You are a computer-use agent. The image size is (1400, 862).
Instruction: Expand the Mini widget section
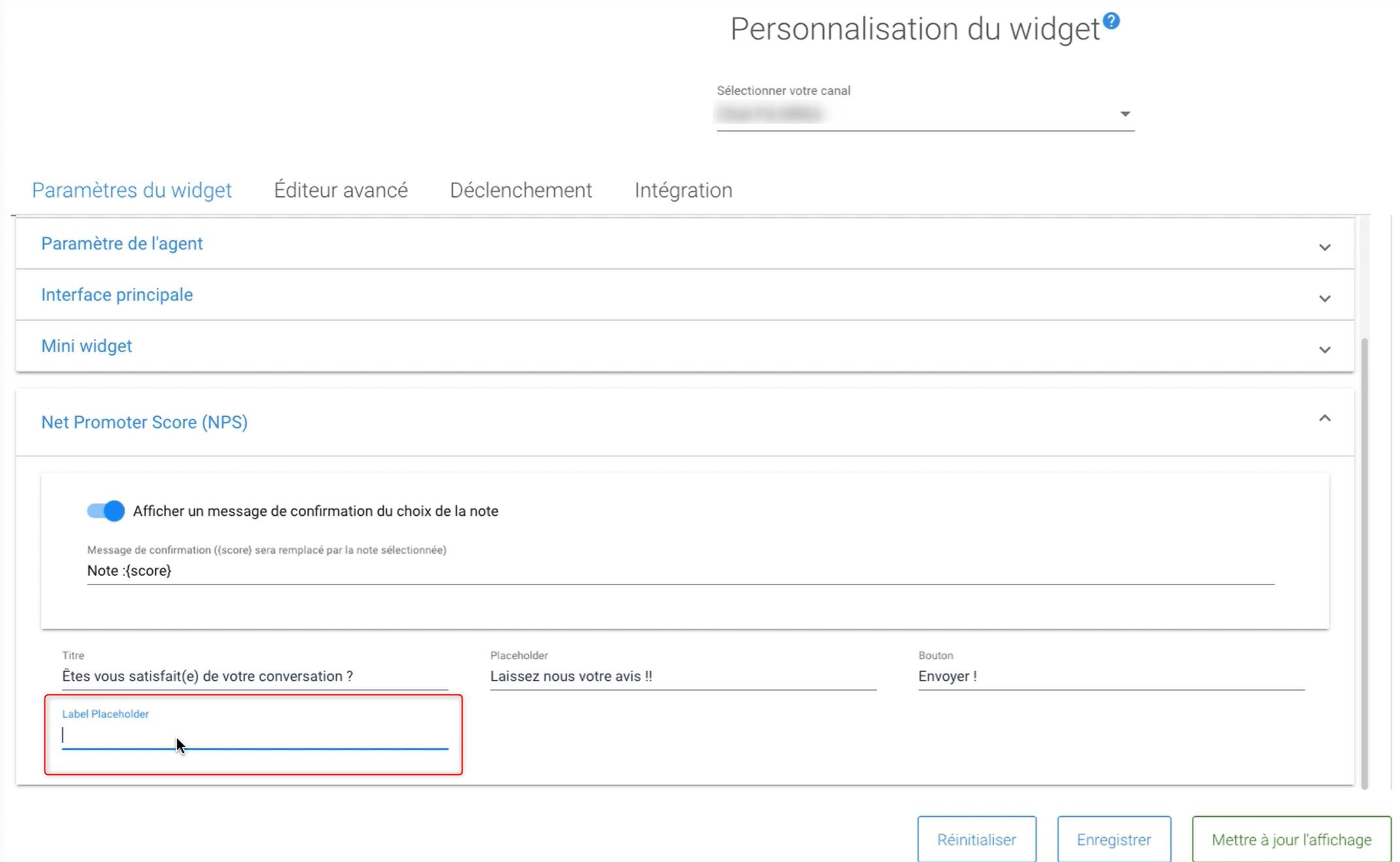click(x=1324, y=349)
